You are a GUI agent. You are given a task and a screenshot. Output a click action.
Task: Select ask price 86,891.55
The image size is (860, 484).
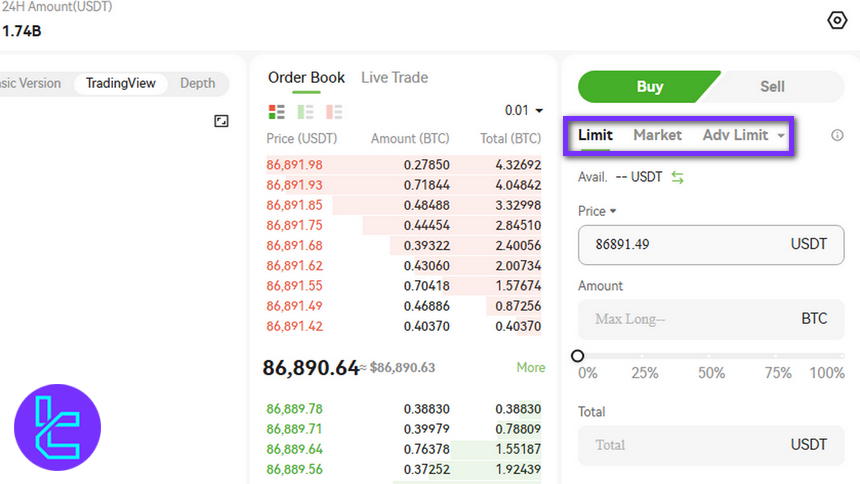tap(295, 286)
